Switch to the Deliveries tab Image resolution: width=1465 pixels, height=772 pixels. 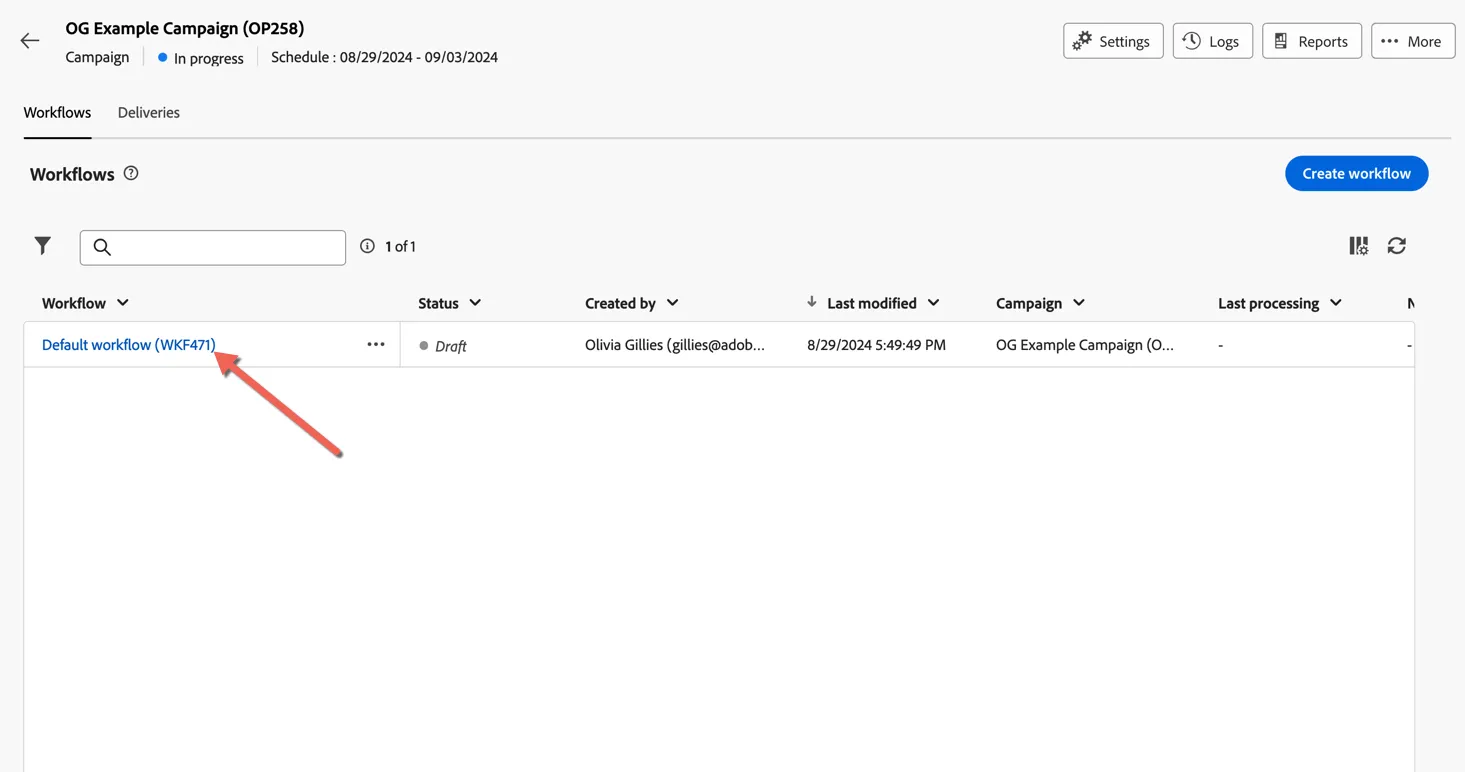click(x=149, y=113)
